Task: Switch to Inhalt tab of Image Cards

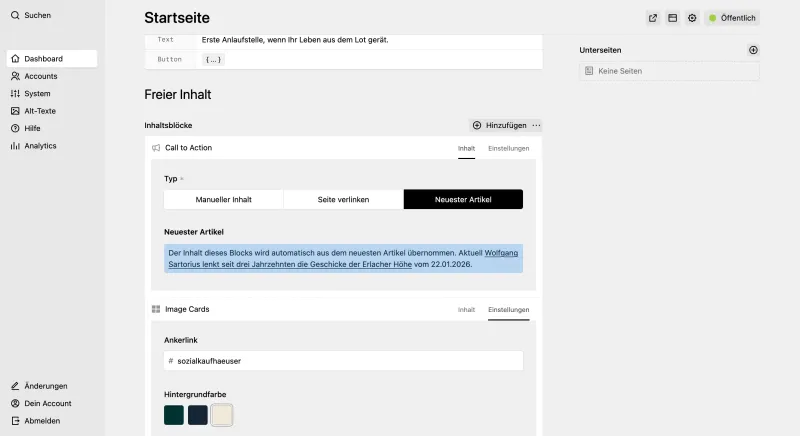Action: (x=466, y=310)
